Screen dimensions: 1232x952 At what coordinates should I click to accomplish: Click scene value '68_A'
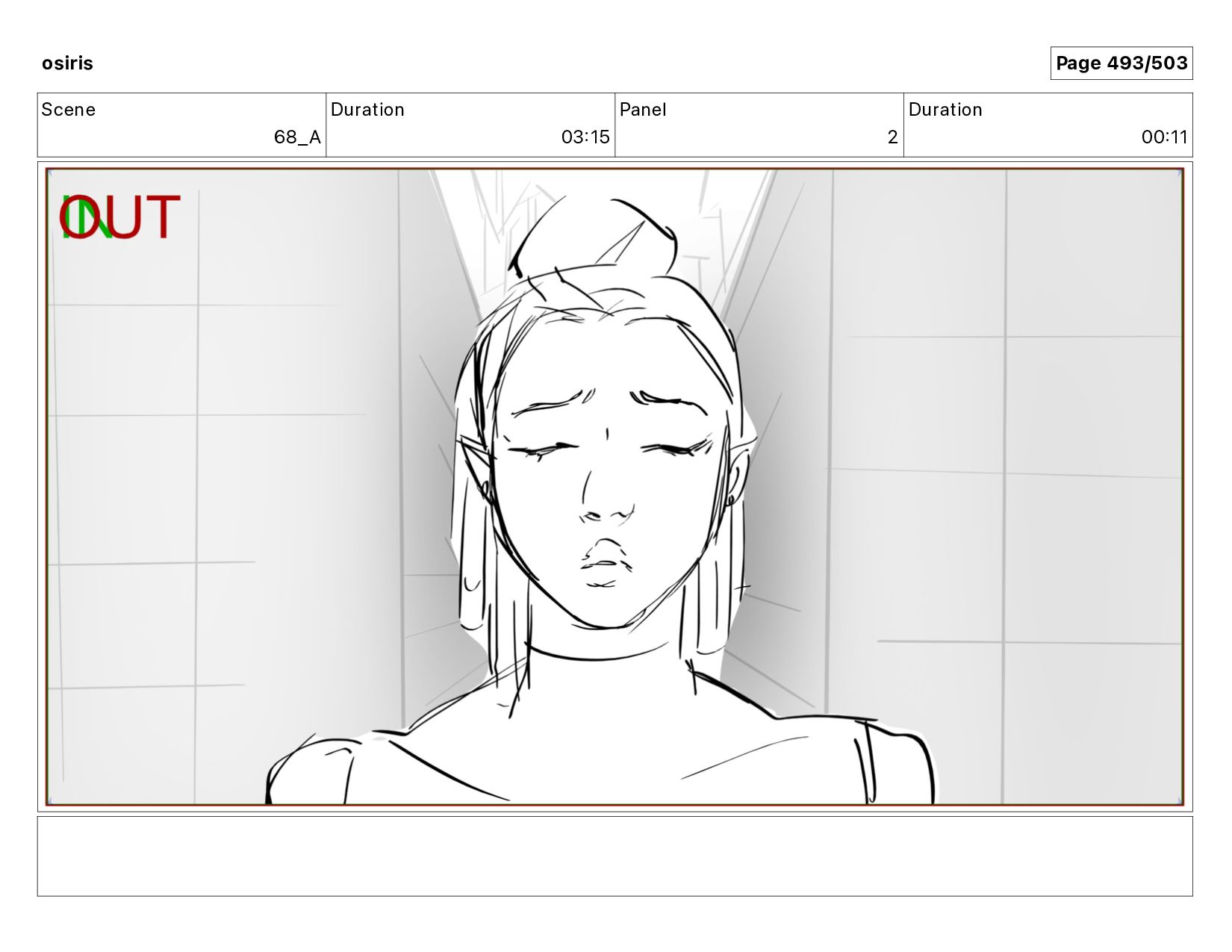[x=297, y=137]
